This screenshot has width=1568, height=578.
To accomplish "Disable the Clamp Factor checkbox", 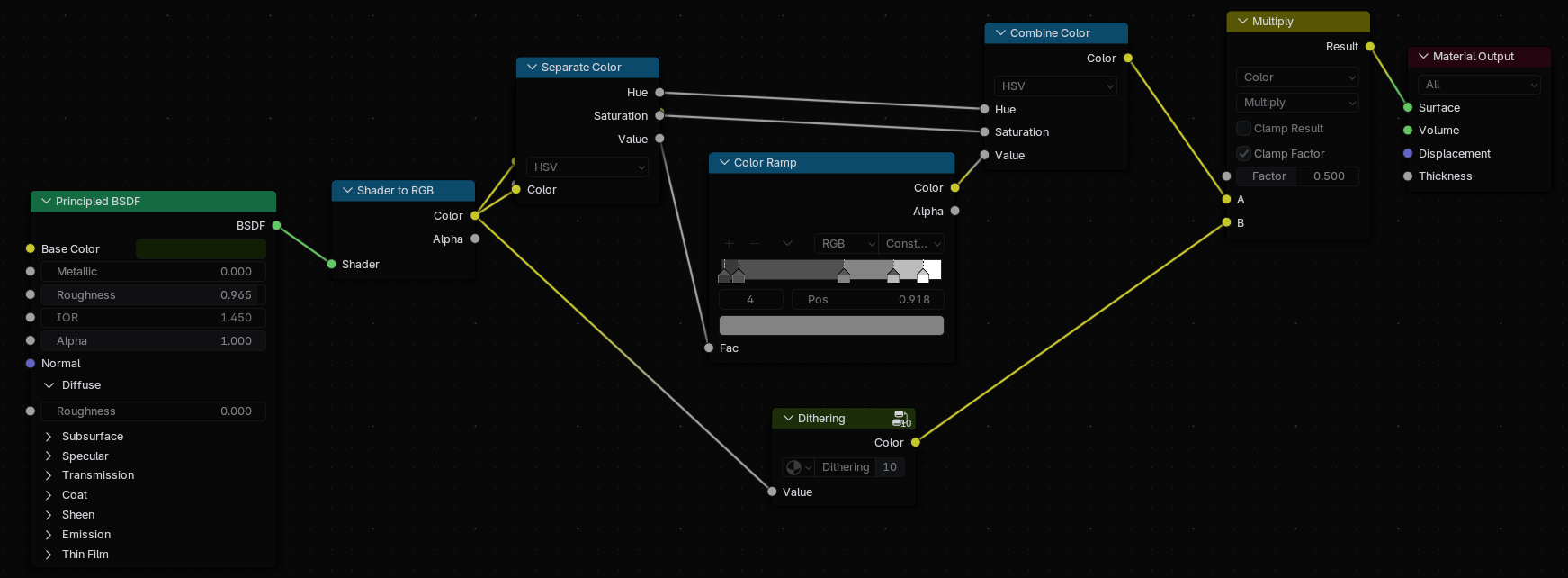I will click(1244, 154).
